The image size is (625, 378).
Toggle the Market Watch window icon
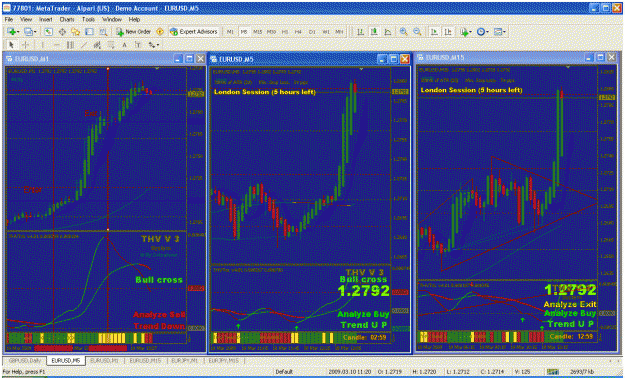pyautogui.click(x=48, y=32)
